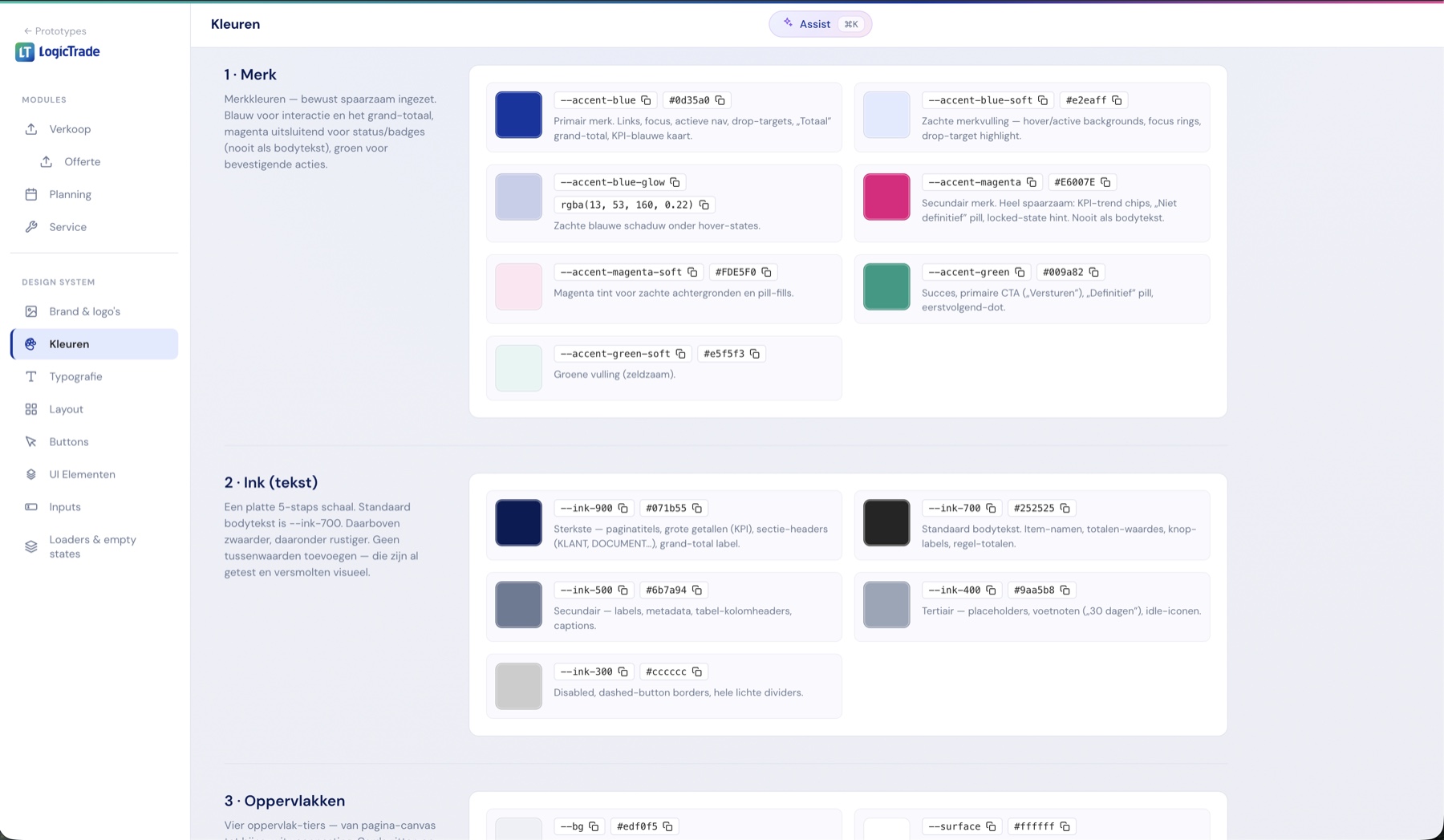Click the --ink-500 color swatch
Viewport: 1444px width, 840px height.
[x=518, y=604]
